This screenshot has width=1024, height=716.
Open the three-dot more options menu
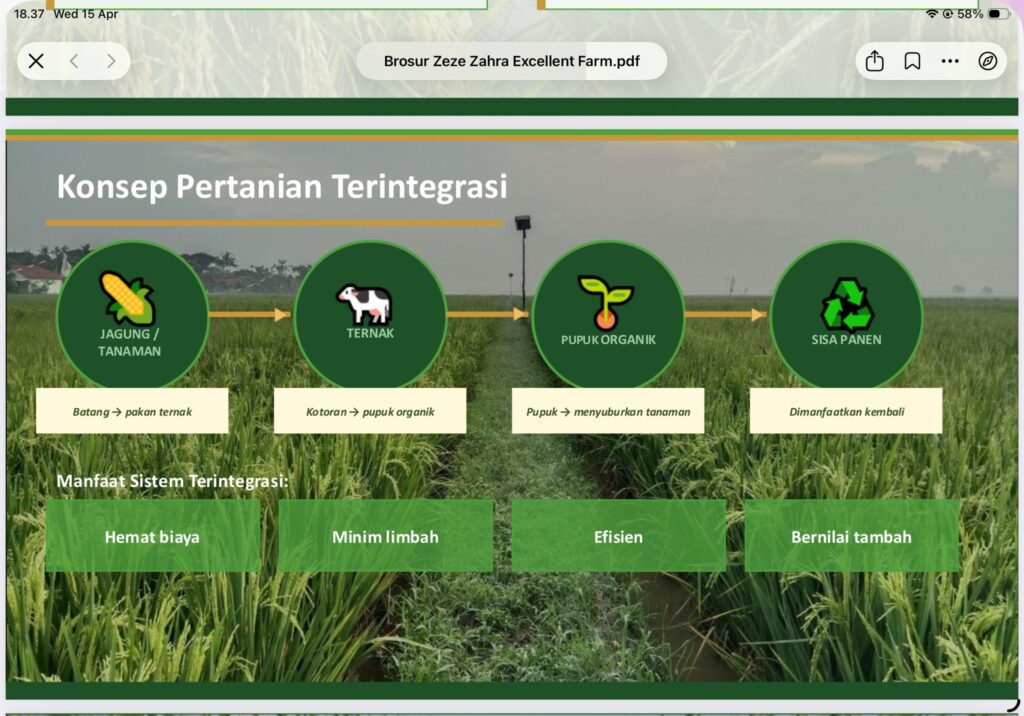(x=950, y=61)
